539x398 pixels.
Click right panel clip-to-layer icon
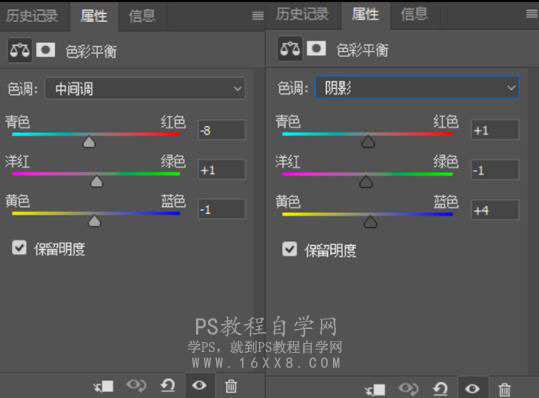(x=375, y=390)
